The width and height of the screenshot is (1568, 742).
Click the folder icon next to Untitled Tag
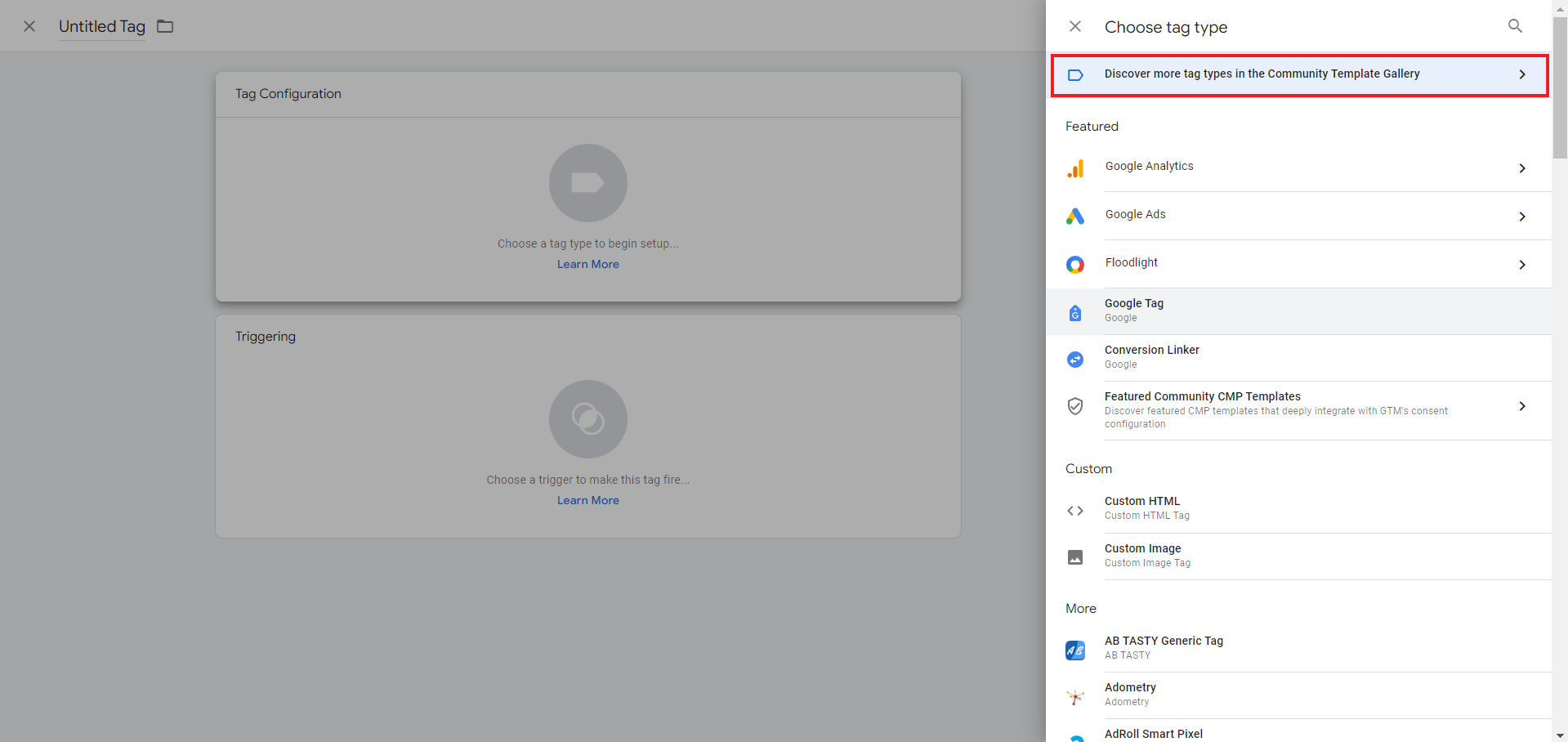[164, 25]
